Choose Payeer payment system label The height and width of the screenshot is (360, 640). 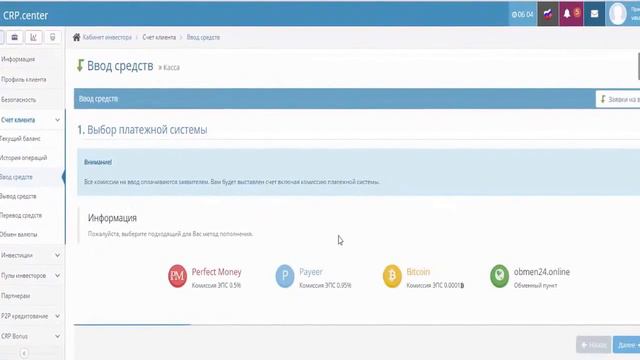click(x=311, y=272)
